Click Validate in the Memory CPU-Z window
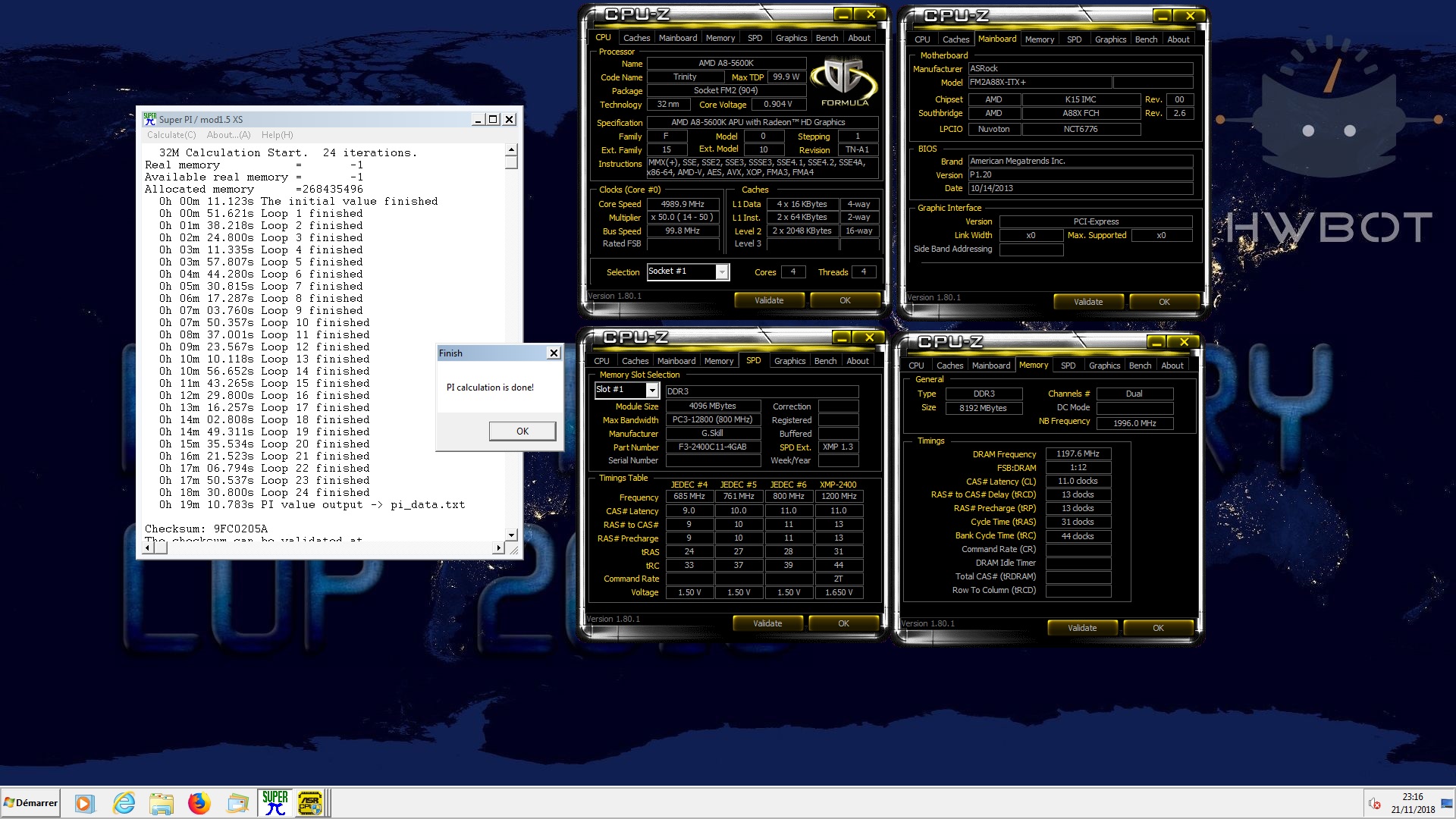This screenshot has width=1456, height=819. 1082,628
